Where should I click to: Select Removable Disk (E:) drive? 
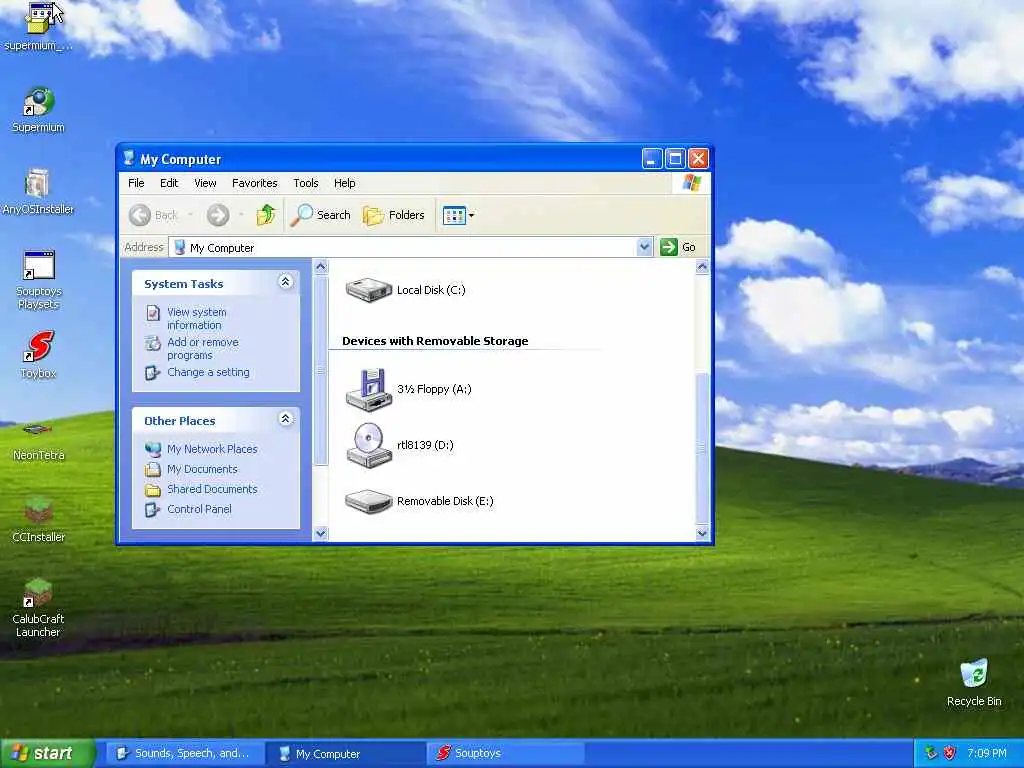419,502
